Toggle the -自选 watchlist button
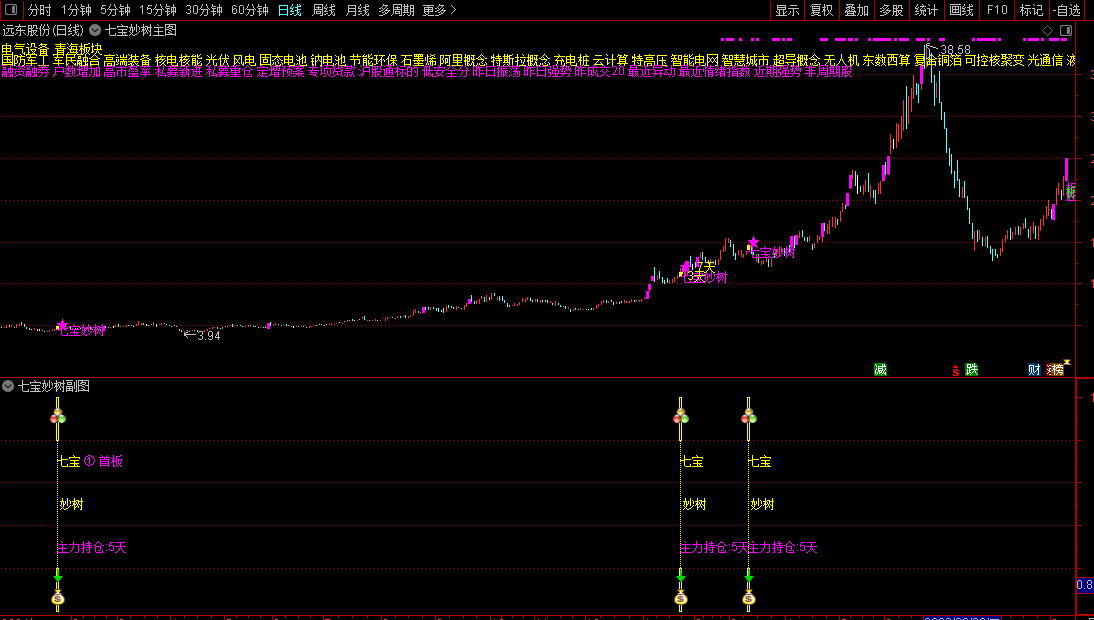1094x620 pixels. point(1067,10)
